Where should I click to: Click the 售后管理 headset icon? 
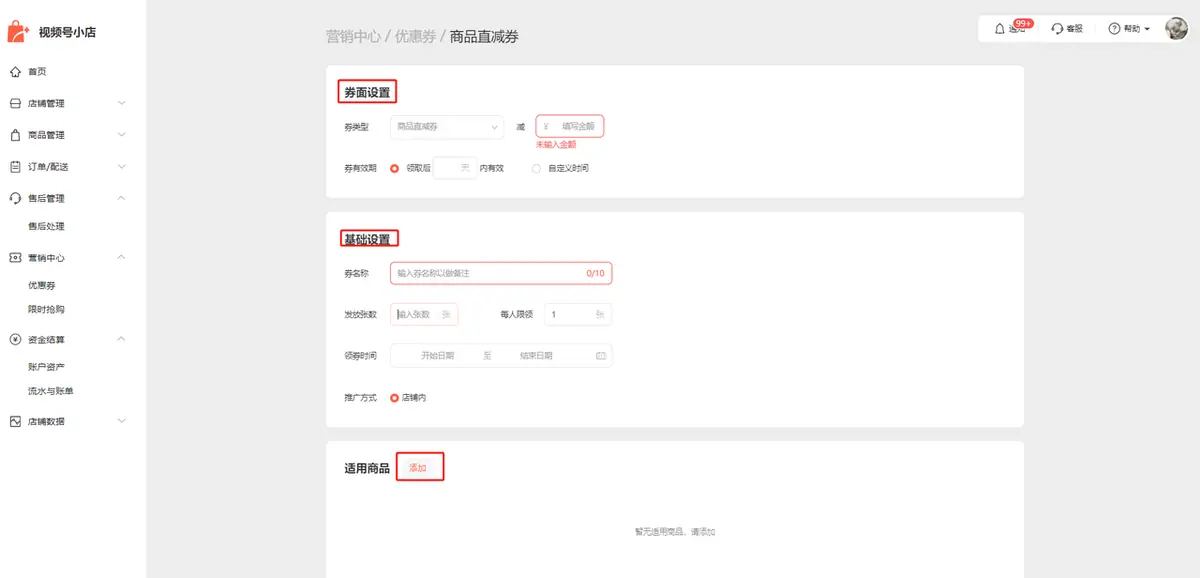tap(15, 198)
